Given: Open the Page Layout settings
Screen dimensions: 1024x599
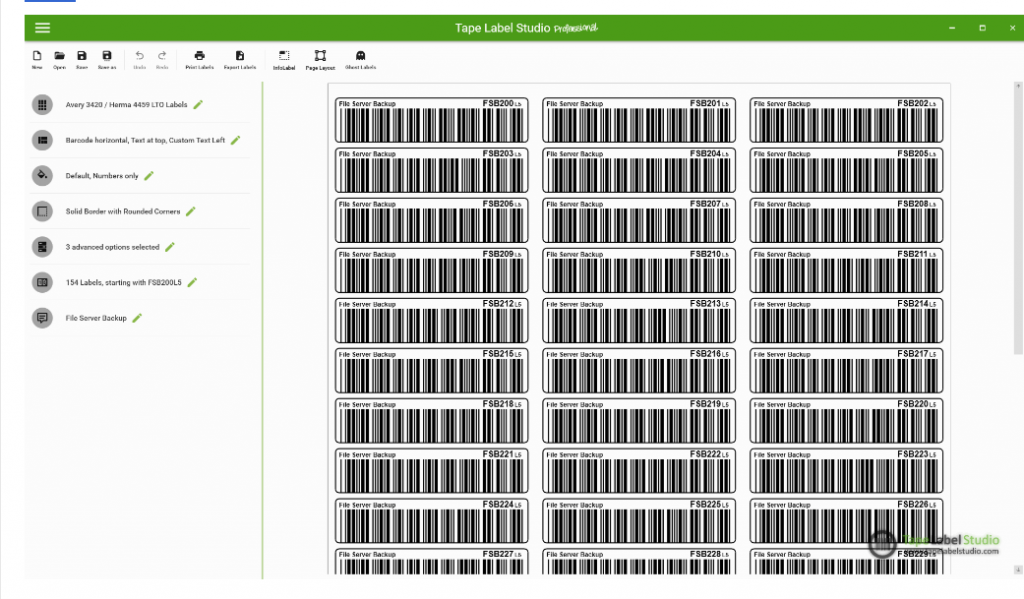Looking at the screenshot, I should pos(320,60).
